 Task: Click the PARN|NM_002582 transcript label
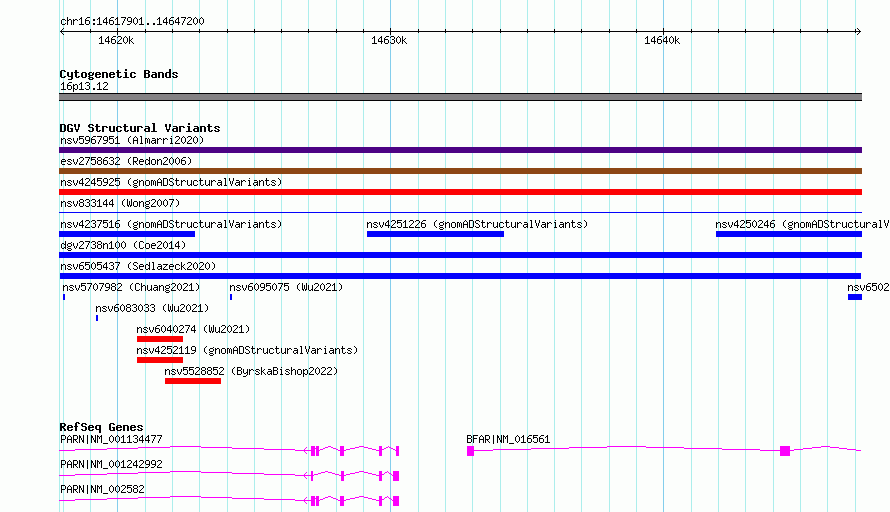click(102, 489)
